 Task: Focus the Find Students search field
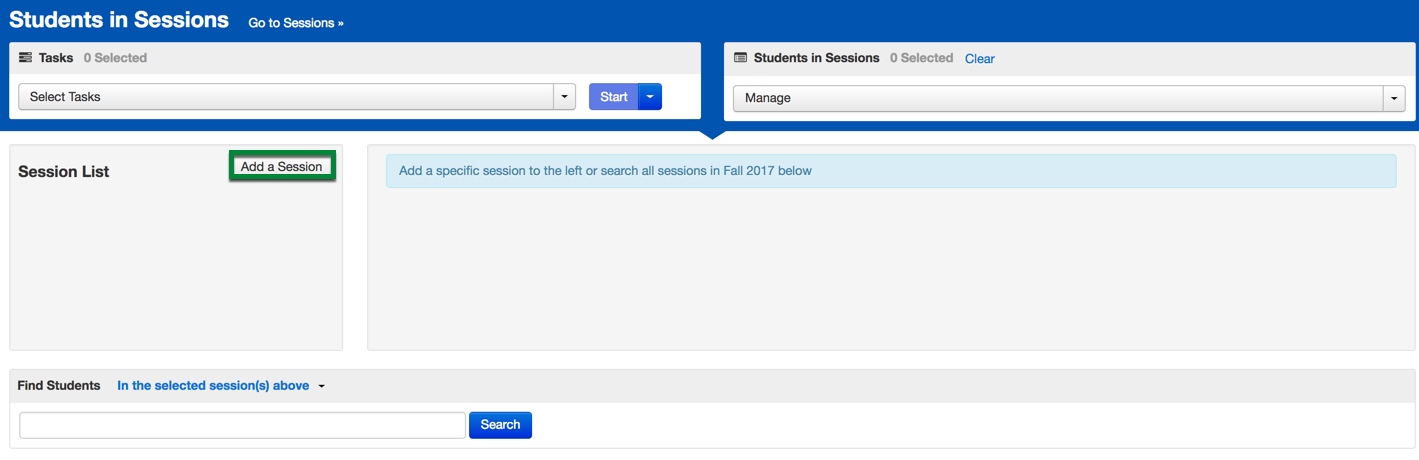tap(243, 425)
